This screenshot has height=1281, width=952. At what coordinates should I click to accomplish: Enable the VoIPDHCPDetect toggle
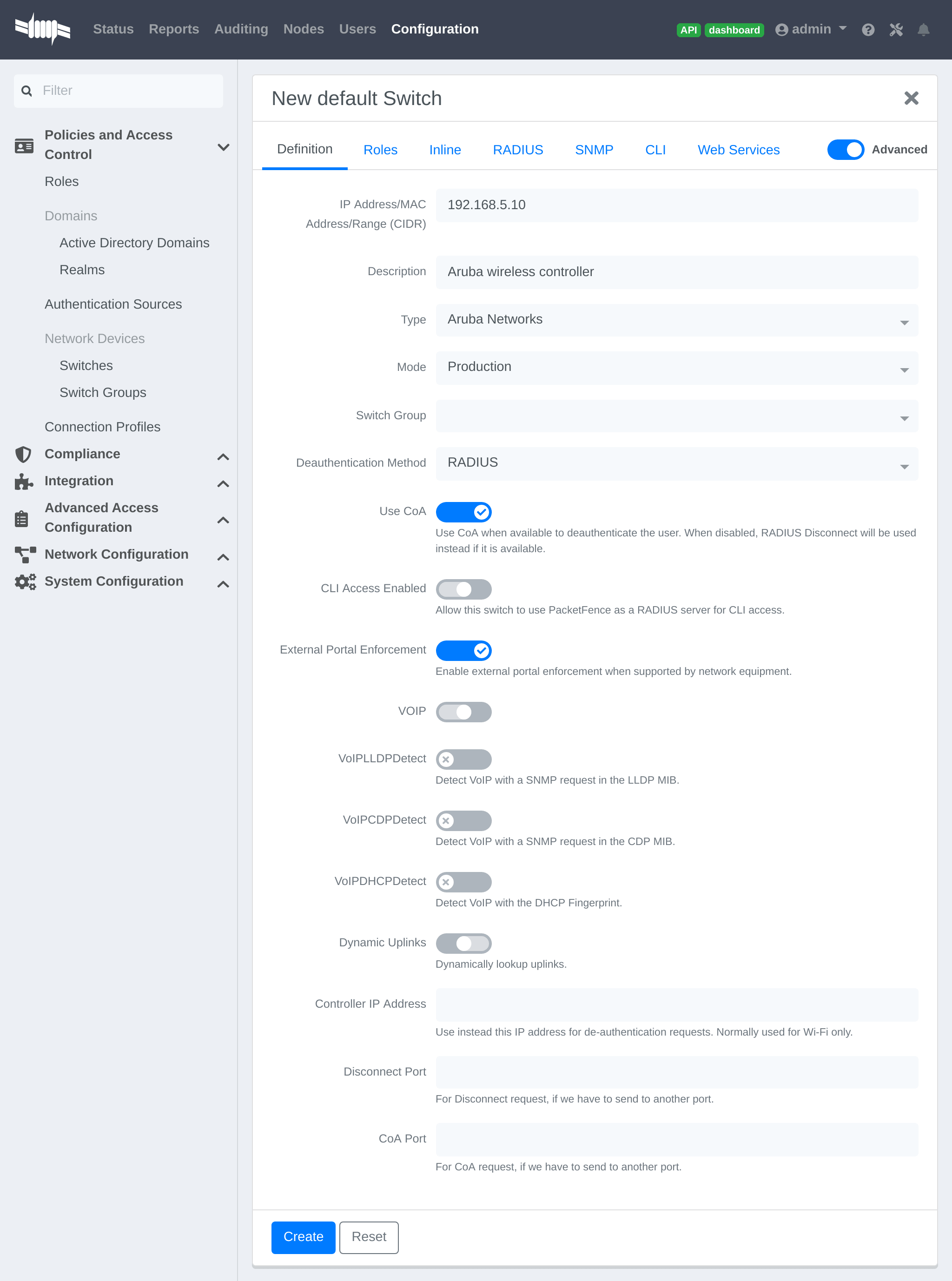(x=463, y=882)
